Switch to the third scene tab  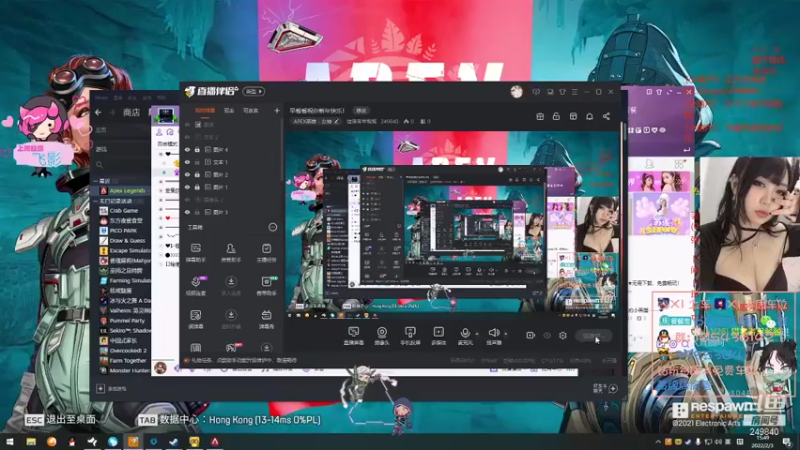pyautogui.click(x=251, y=110)
